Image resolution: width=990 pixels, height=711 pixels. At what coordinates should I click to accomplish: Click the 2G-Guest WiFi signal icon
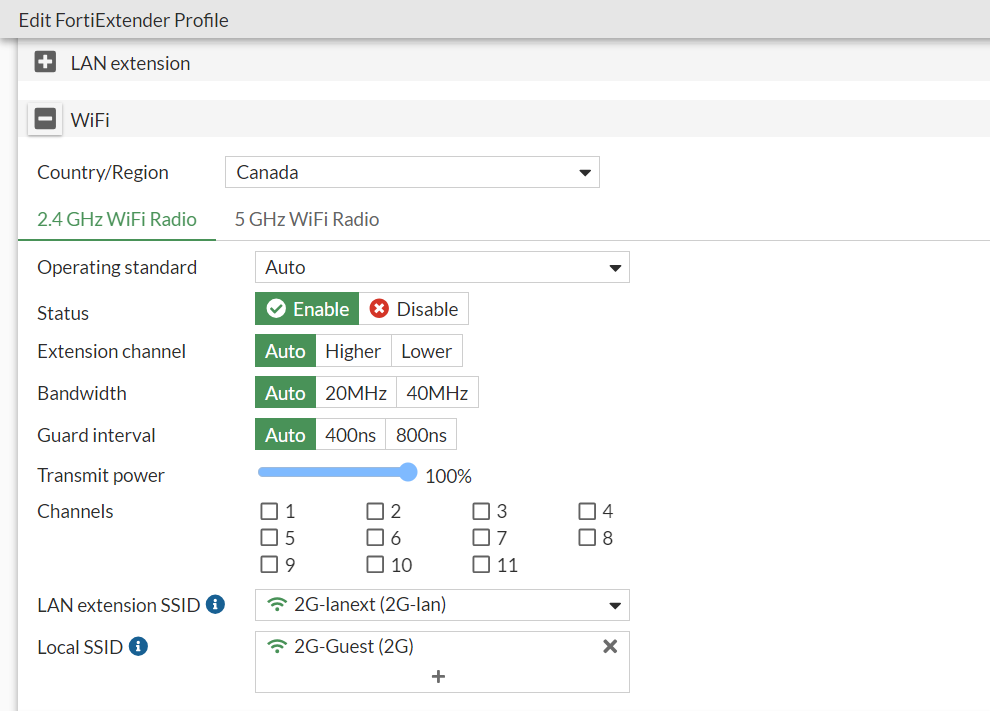point(278,647)
